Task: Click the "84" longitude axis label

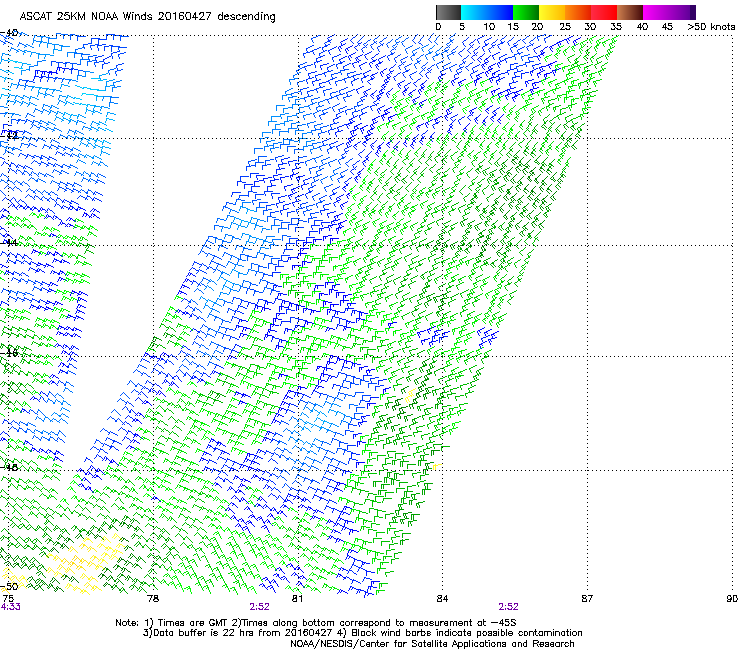Action: click(442, 599)
